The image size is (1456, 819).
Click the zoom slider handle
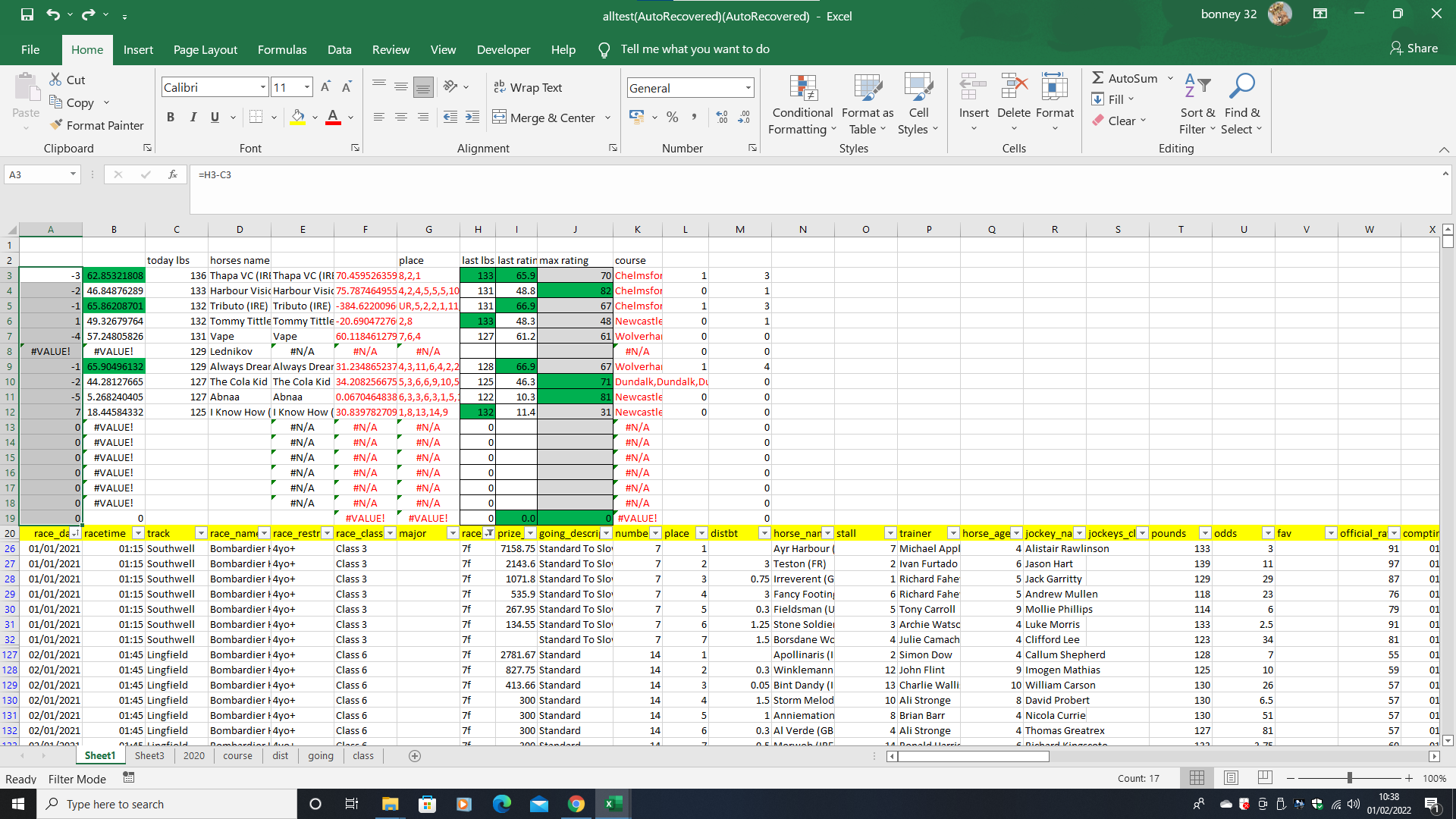click(1350, 778)
